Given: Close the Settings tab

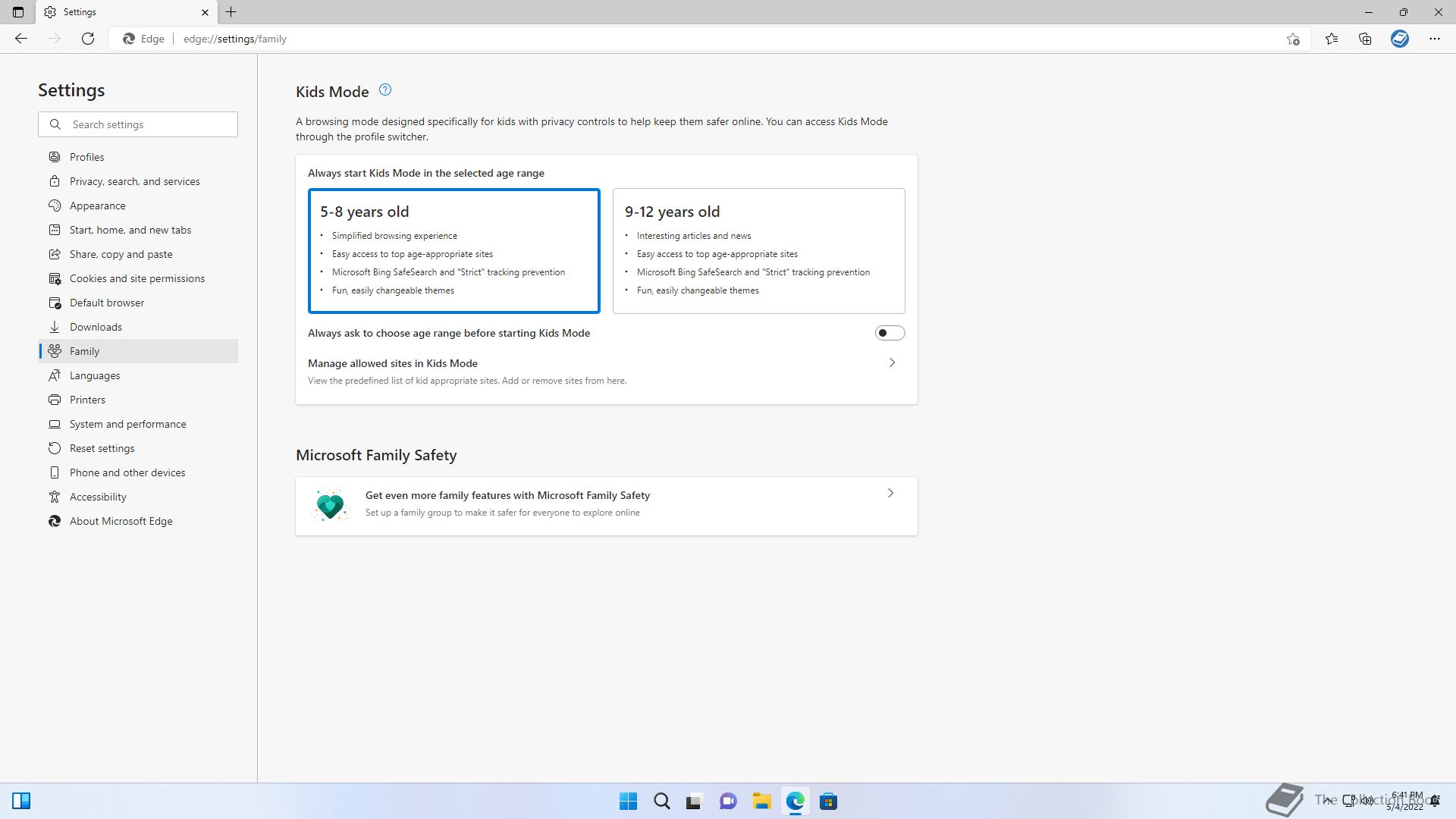Looking at the screenshot, I should (205, 12).
